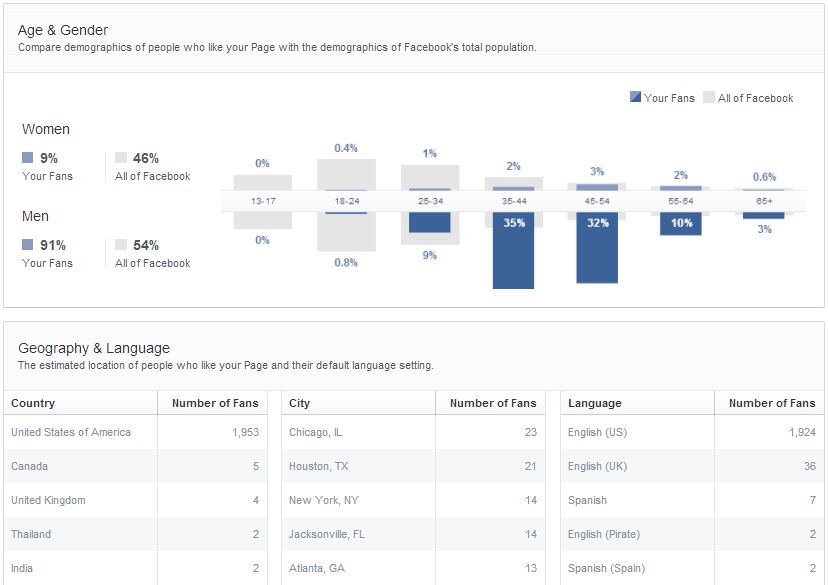Click the Houston, TX city entry

[318, 466]
